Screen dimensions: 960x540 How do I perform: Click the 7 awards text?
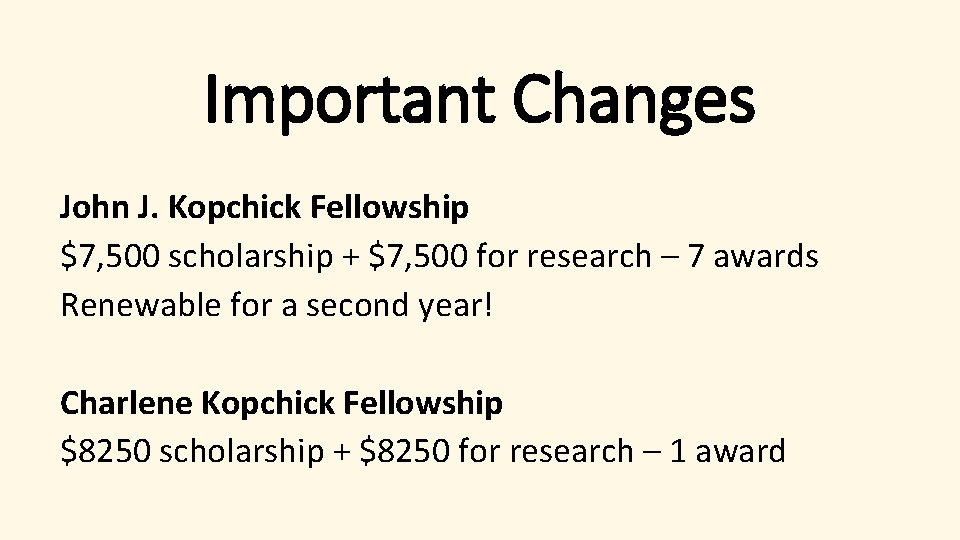coord(752,257)
